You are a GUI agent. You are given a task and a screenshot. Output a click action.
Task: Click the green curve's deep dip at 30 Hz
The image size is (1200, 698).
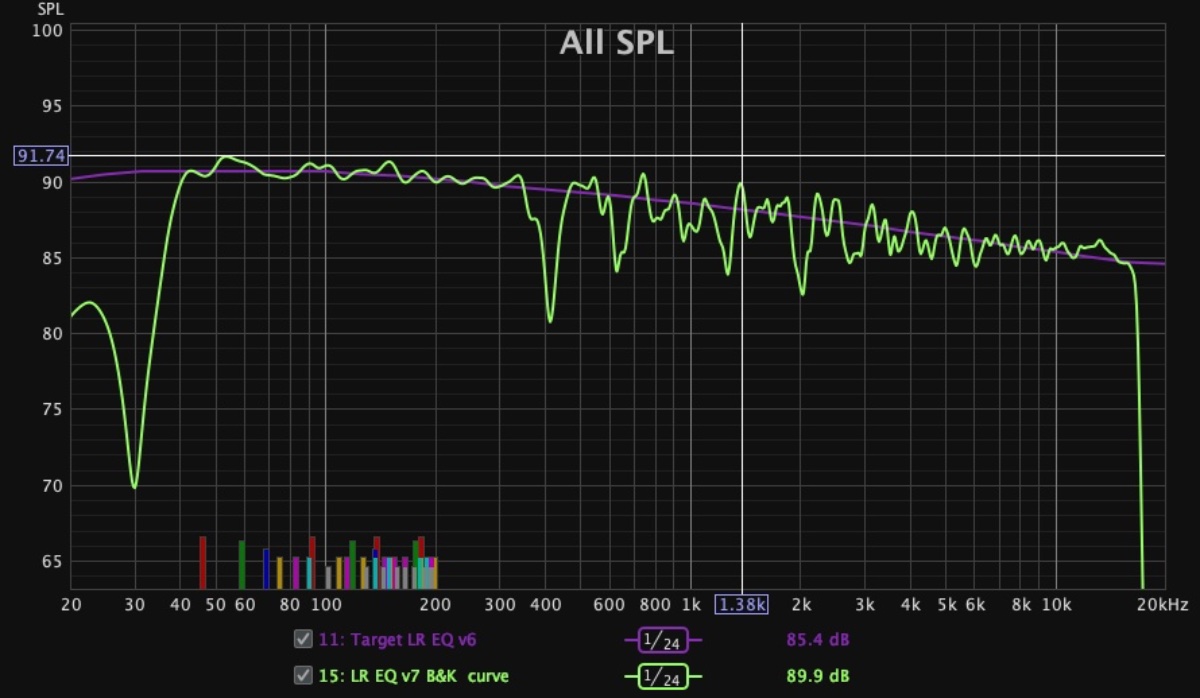coord(134,486)
